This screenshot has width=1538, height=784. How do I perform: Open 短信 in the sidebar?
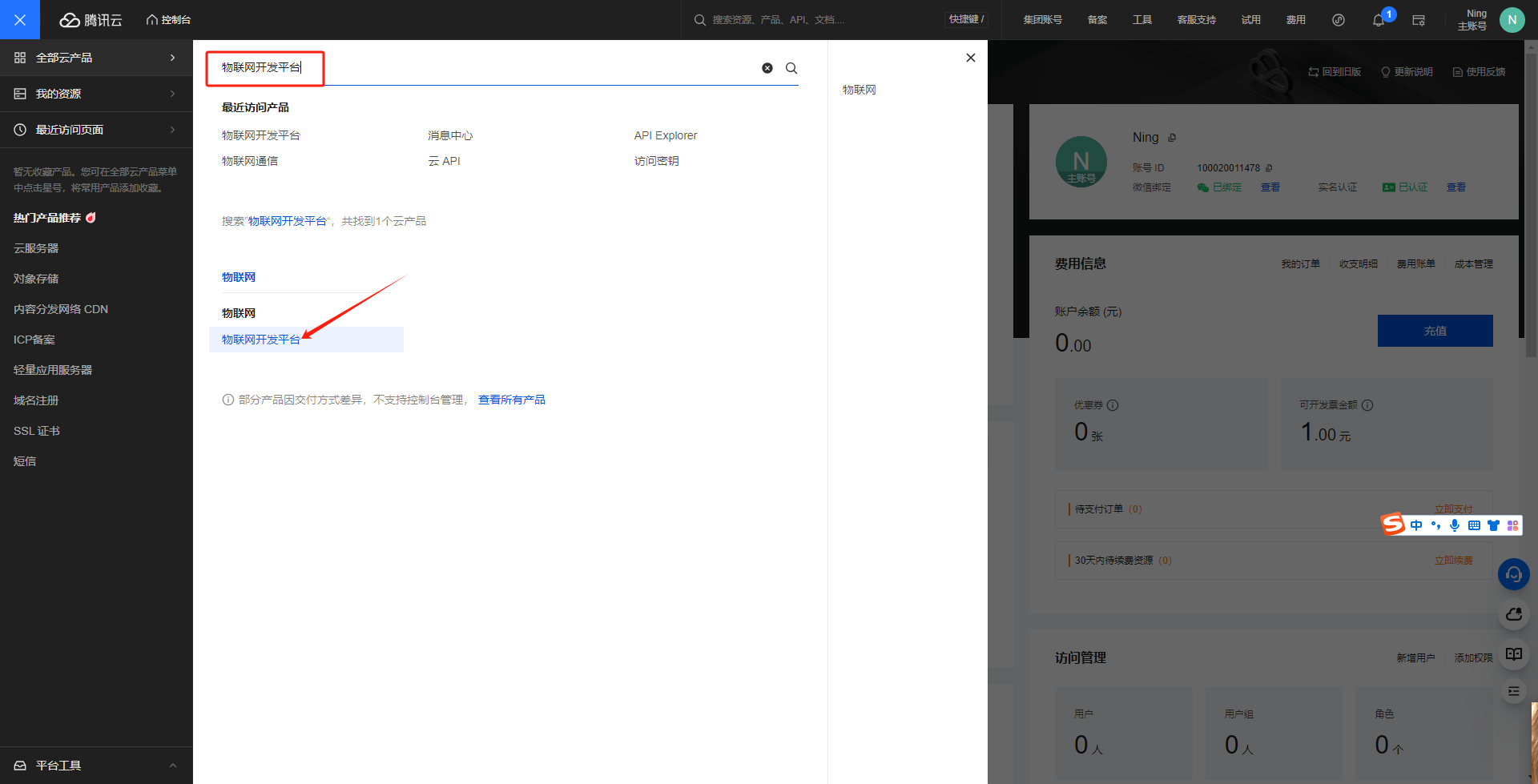tap(25, 461)
